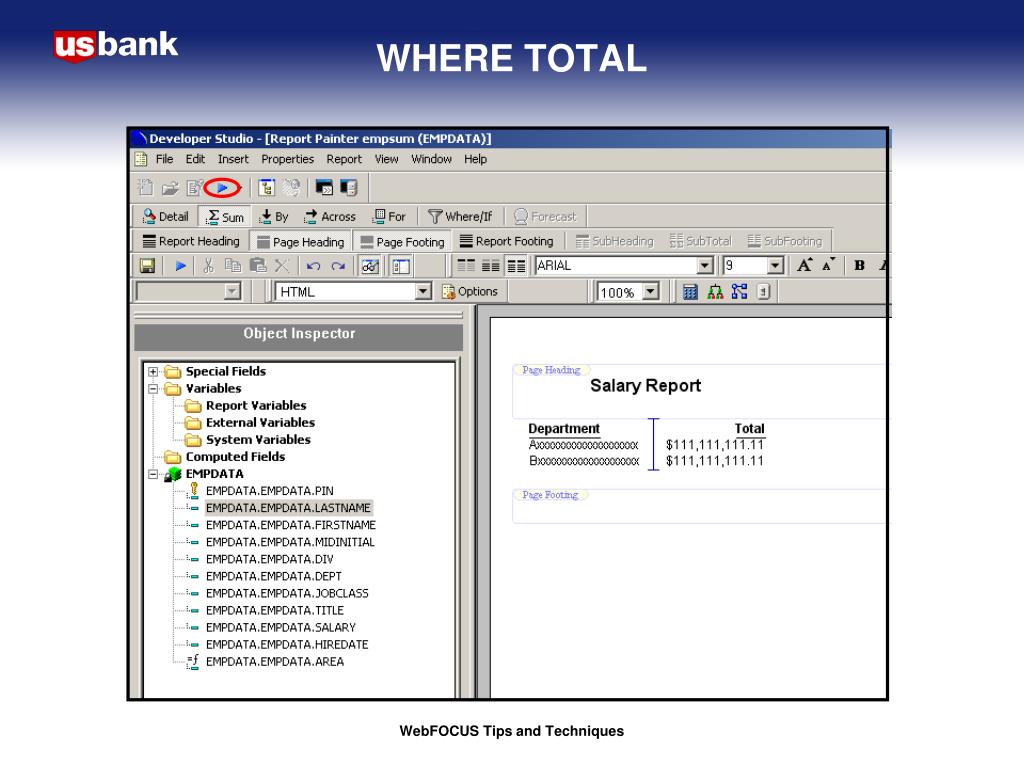Viewport: 1024px width, 768px height.
Task: Click the Across button
Action: point(330,217)
